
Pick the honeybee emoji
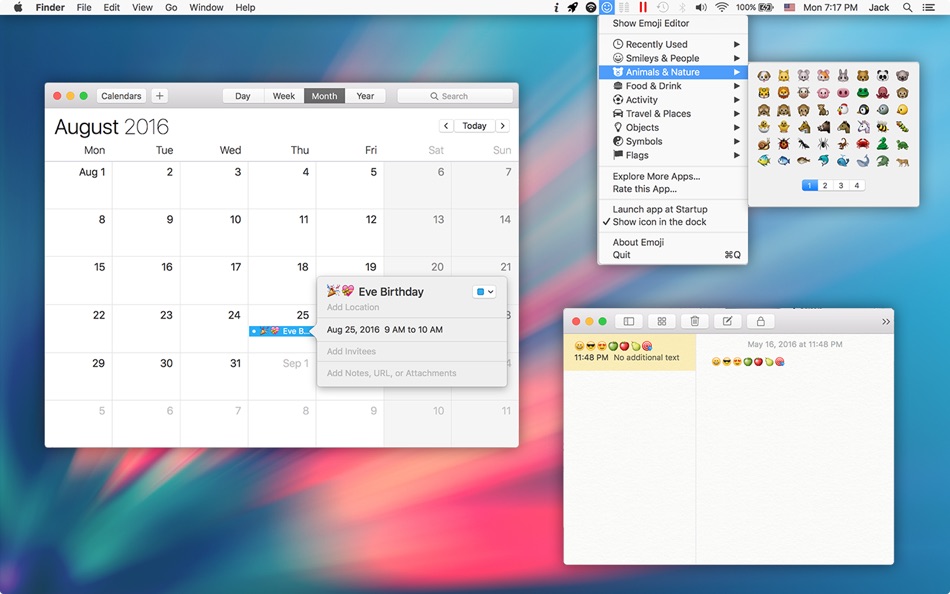(883, 127)
